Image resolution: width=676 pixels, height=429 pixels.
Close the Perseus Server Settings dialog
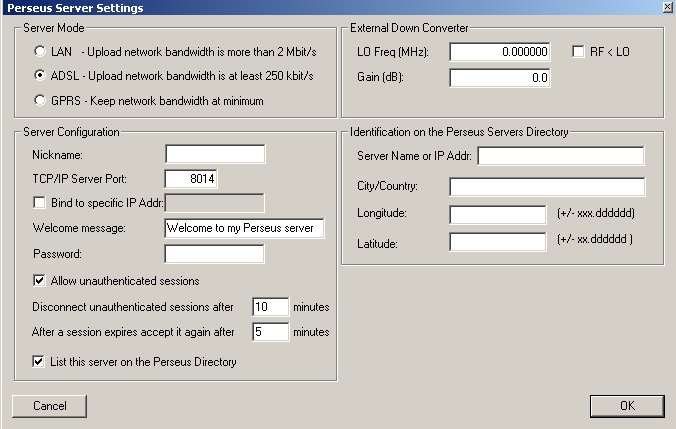coord(667,7)
